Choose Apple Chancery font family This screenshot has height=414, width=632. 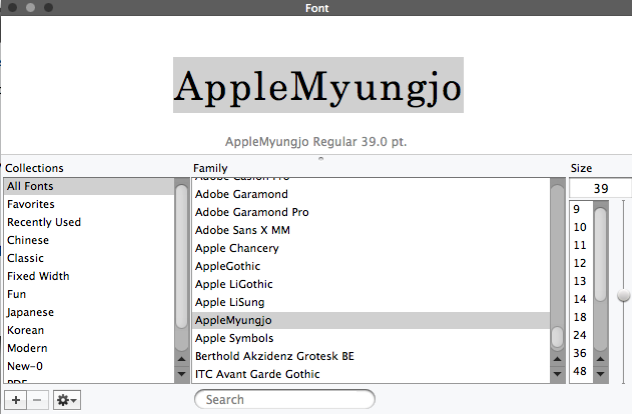(x=371, y=248)
